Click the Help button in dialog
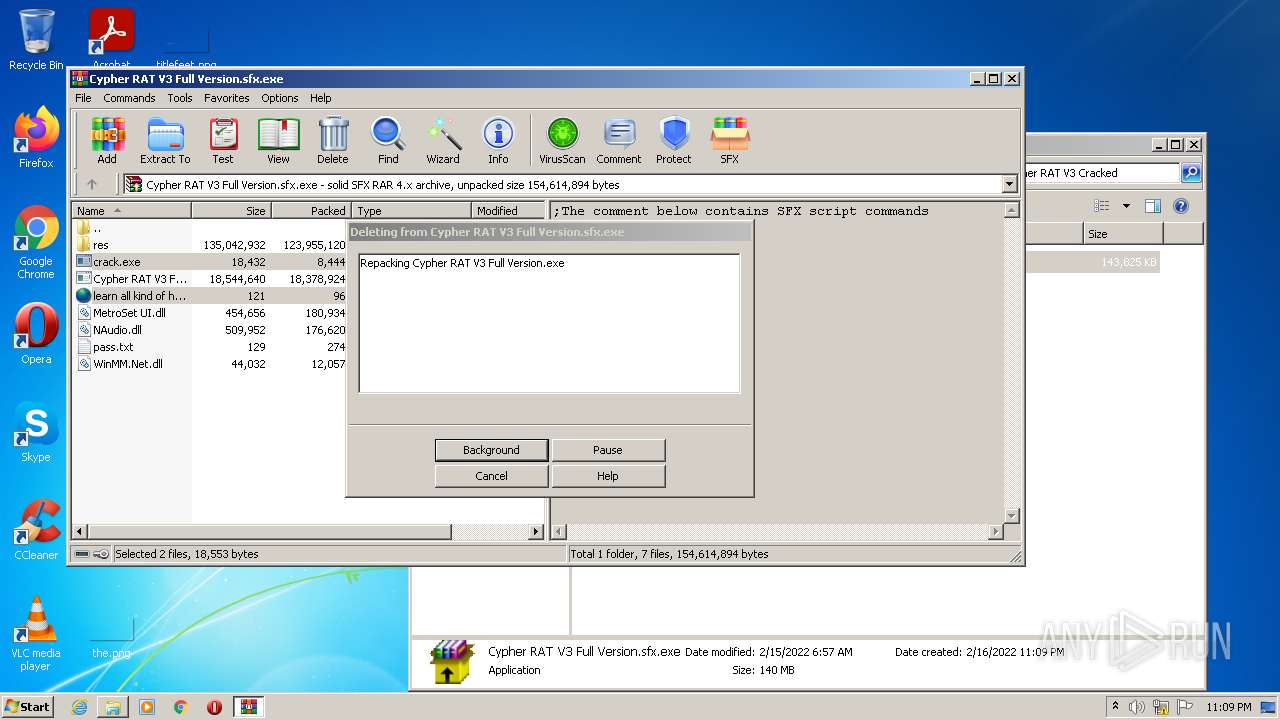1280x720 pixels. click(x=608, y=476)
